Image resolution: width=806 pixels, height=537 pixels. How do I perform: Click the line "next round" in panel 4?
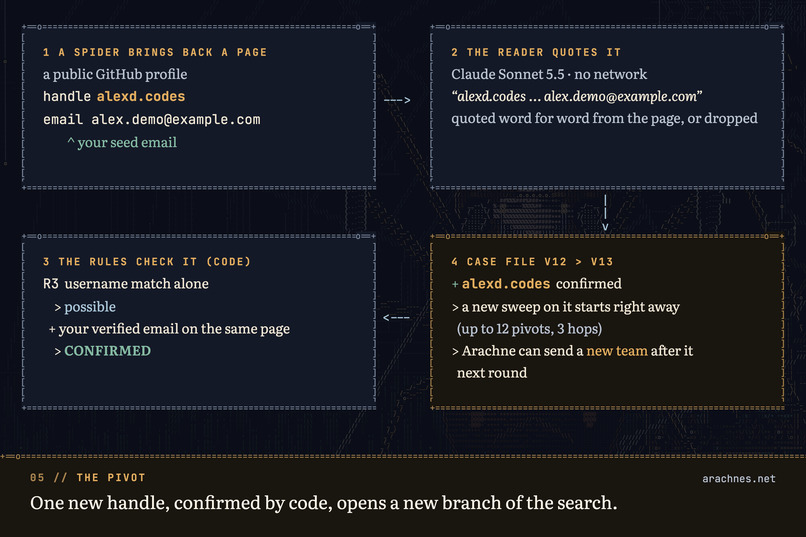(492, 373)
